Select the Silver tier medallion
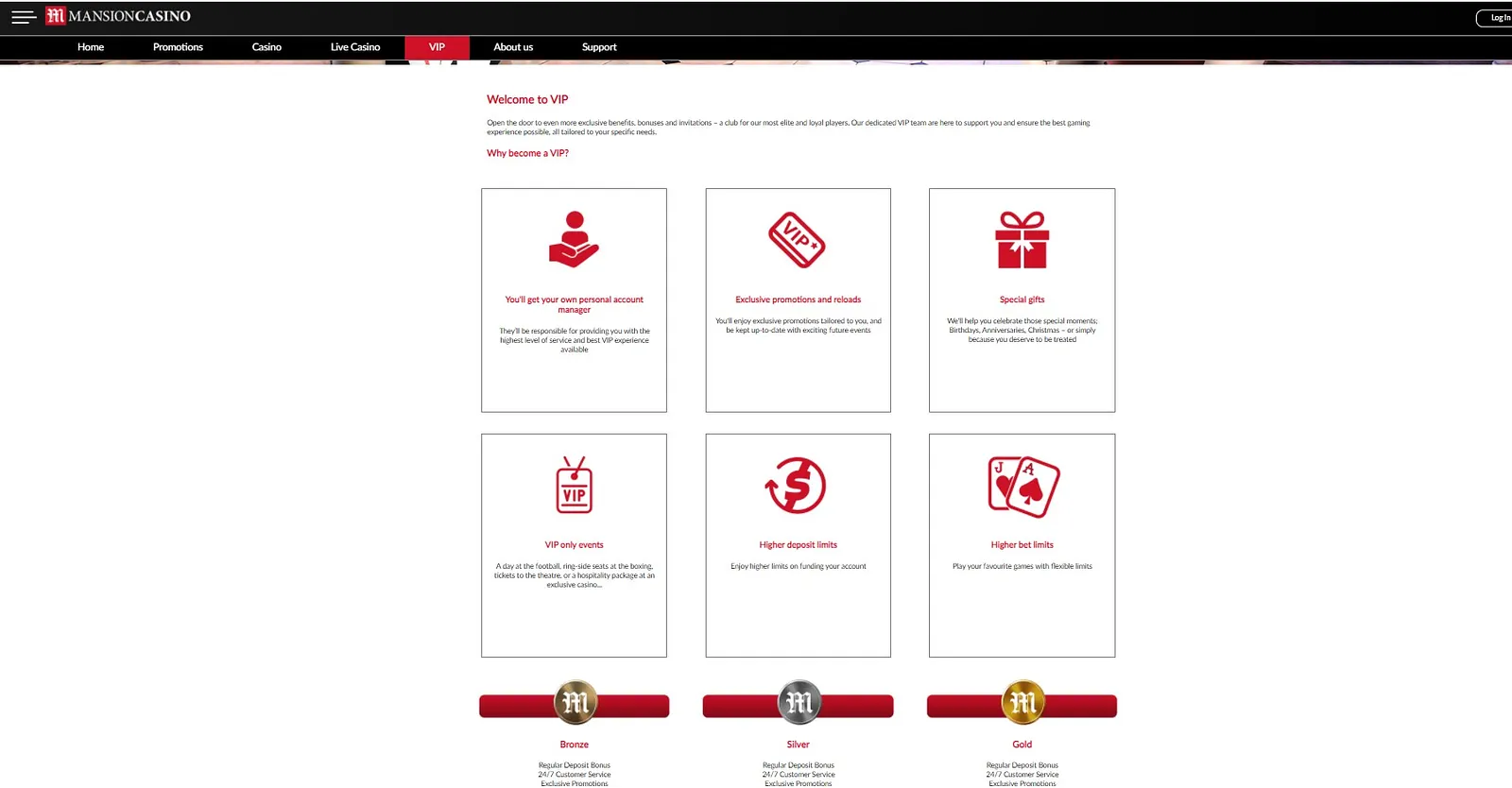The image size is (1512, 788). click(799, 703)
